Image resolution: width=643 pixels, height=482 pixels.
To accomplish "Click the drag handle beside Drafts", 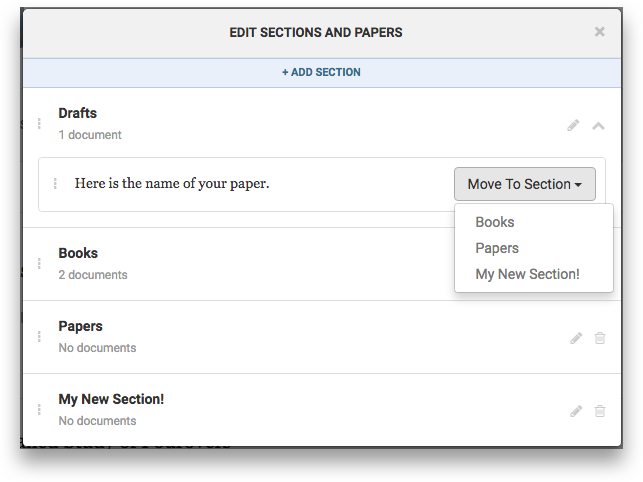I will click(39, 123).
